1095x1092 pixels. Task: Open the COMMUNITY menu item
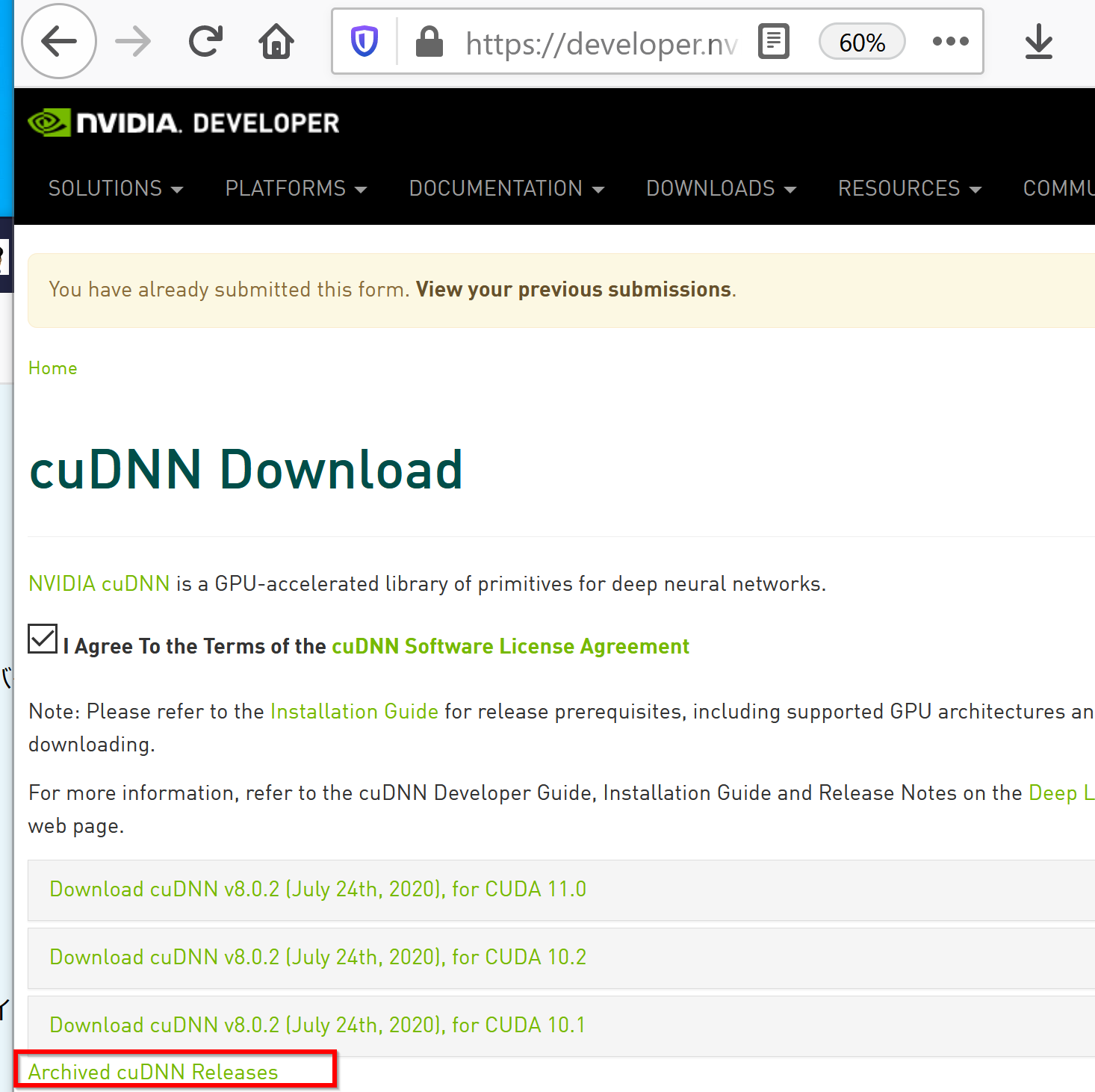(x=1058, y=188)
